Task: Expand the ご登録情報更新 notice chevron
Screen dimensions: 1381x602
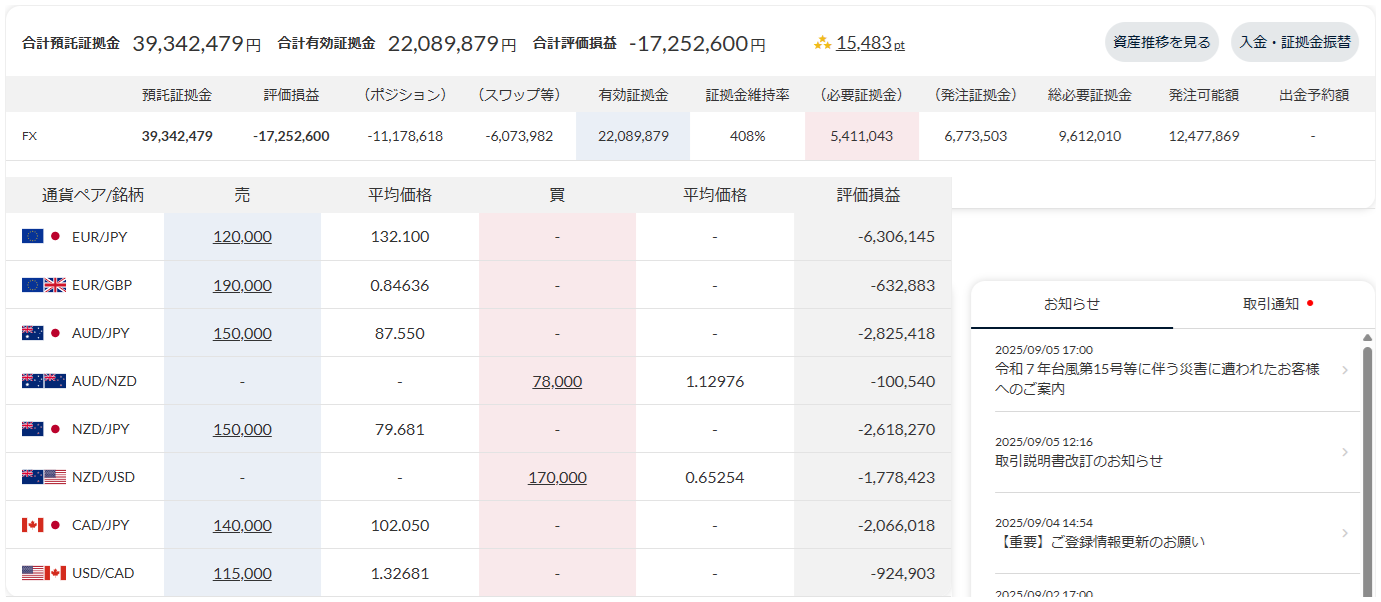Action: pos(1345,533)
